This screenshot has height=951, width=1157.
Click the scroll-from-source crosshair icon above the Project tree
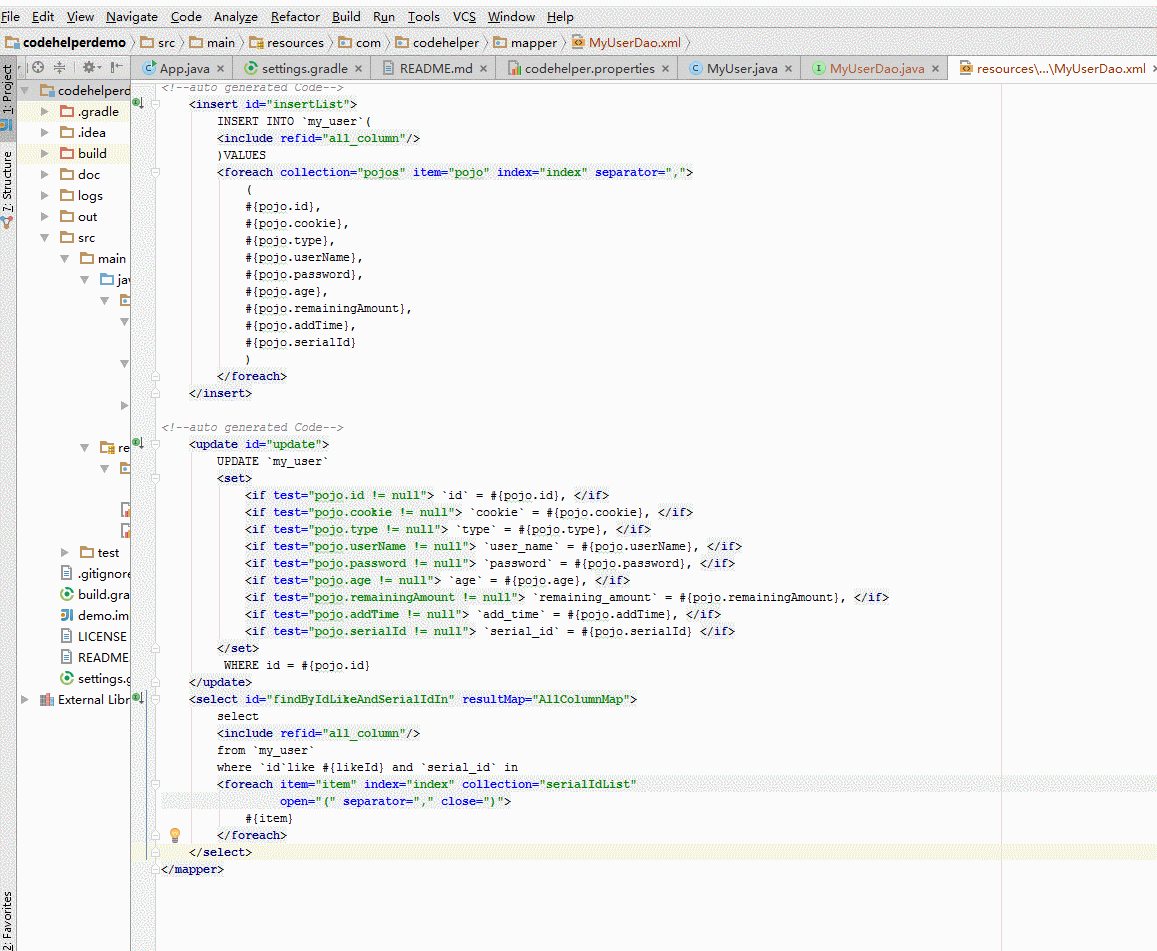click(37, 66)
